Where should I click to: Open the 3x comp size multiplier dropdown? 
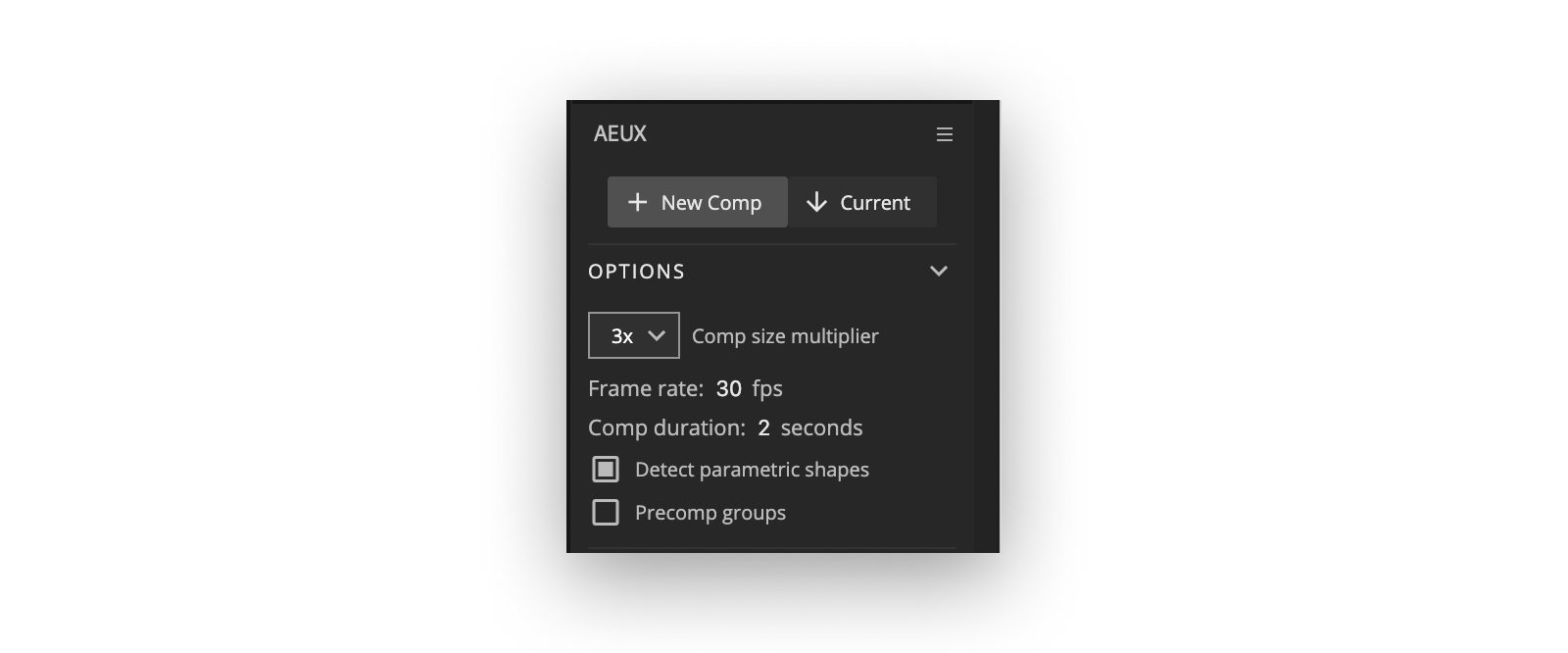click(x=634, y=335)
